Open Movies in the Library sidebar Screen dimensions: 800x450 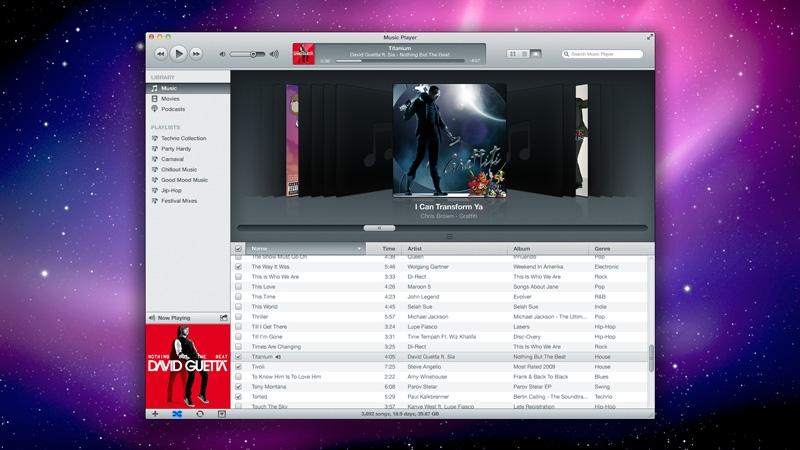[170, 99]
